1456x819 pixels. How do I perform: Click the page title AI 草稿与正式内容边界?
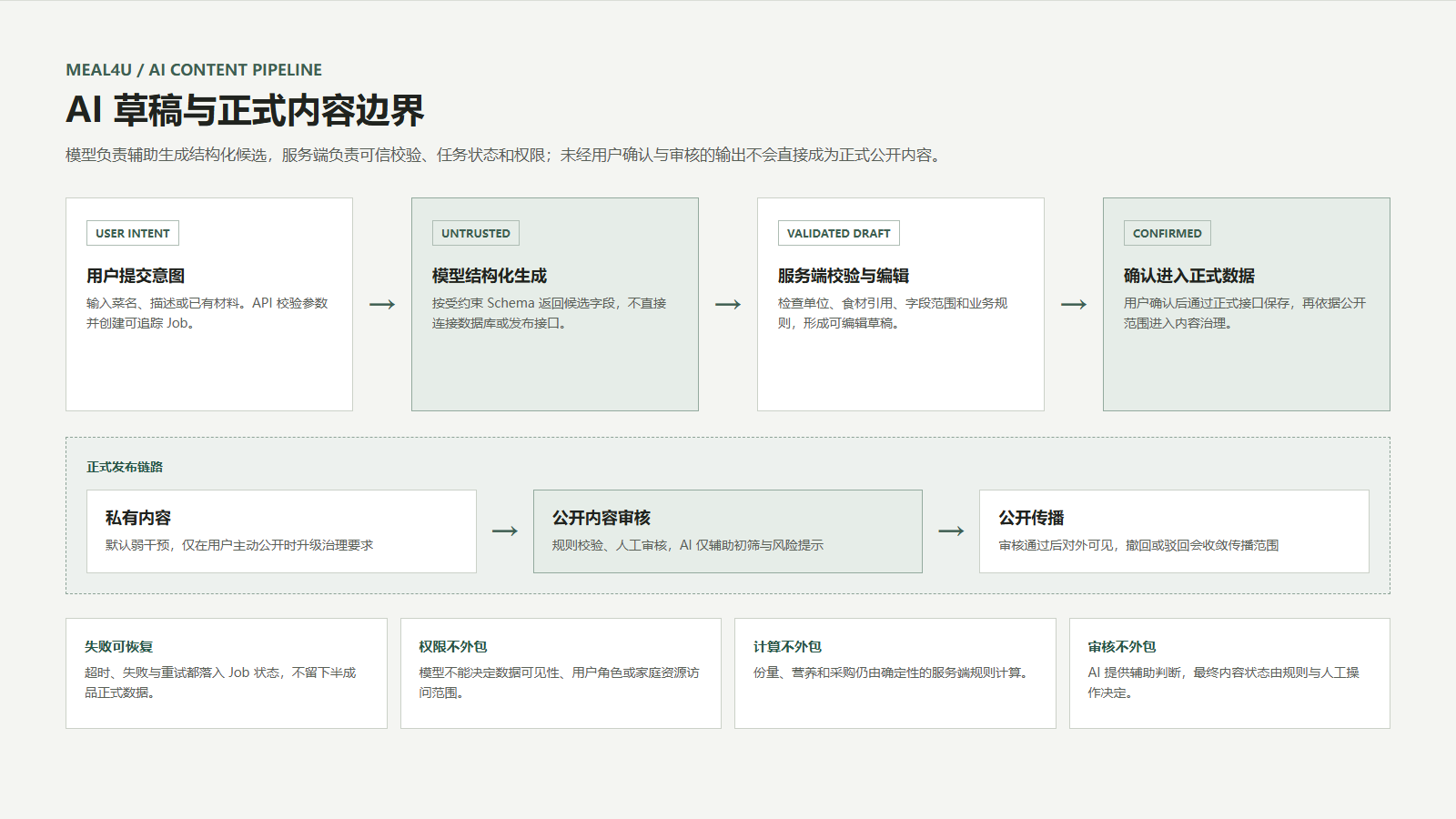click(x=245, y=110)
